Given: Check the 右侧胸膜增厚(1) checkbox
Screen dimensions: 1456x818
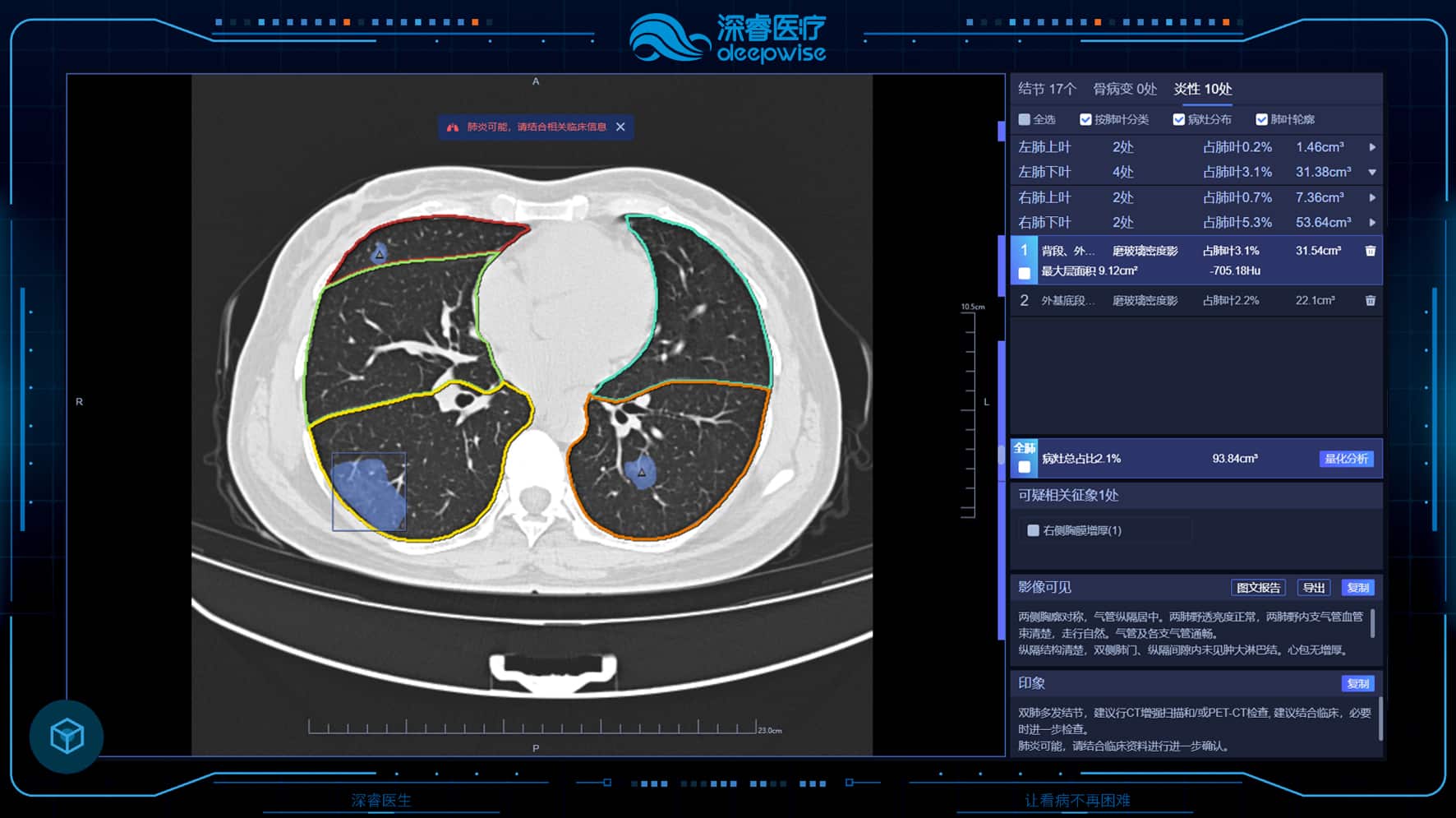Looking at the screenshot, I should 1034,530.
